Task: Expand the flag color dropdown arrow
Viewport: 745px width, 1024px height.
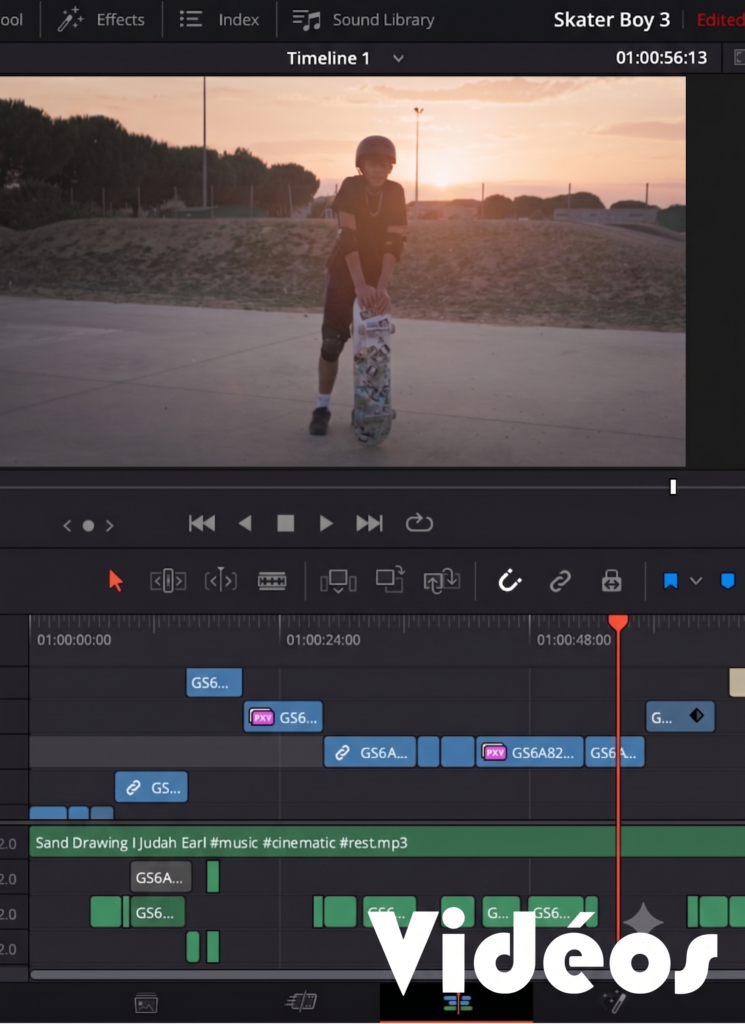Action: [696, 581]
